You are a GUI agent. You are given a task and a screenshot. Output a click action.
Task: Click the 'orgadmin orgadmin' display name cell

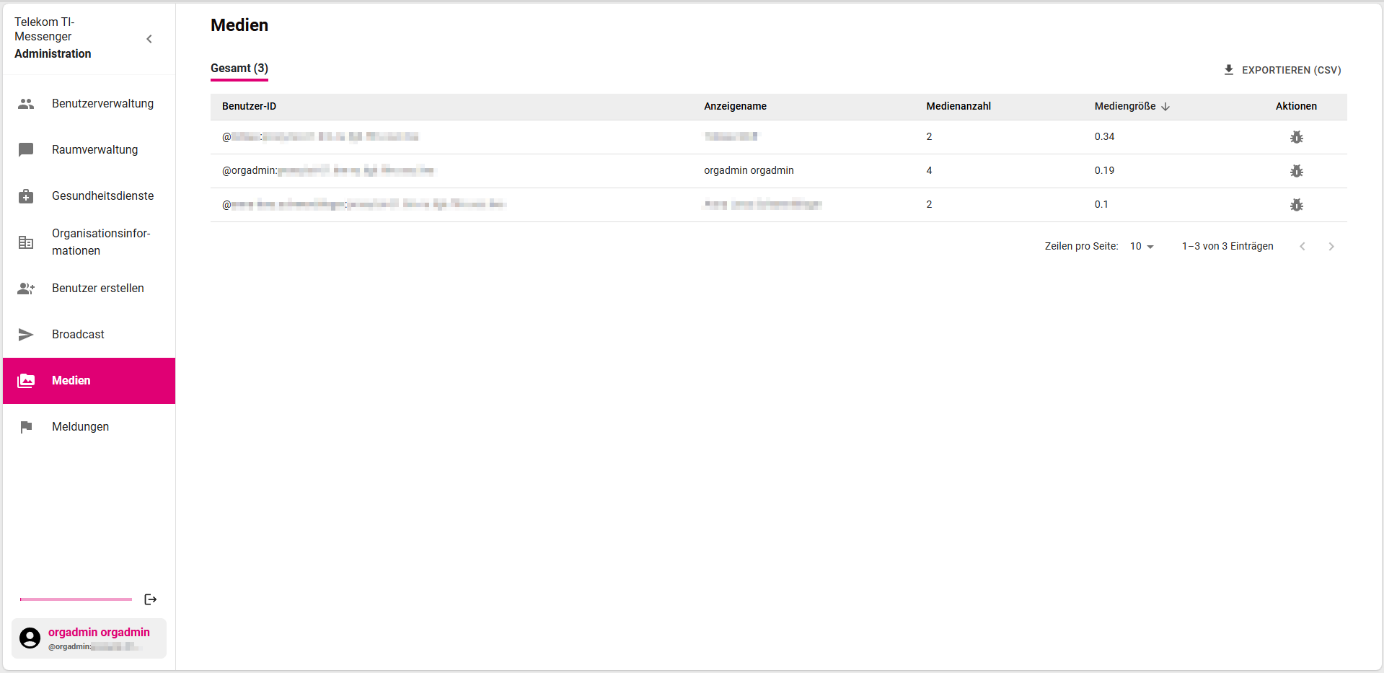click(x=749, y=171)
